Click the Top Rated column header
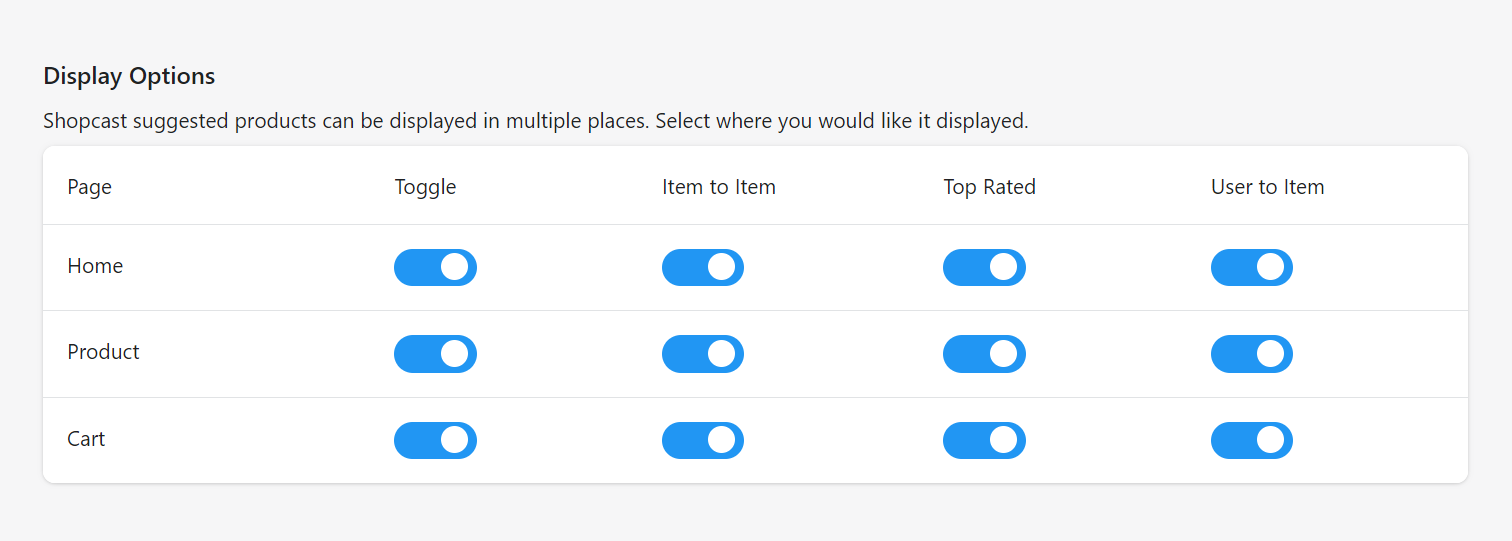The height and width of the screenshot is (541, 1512). pyautogui.click(x=989, y=187)
